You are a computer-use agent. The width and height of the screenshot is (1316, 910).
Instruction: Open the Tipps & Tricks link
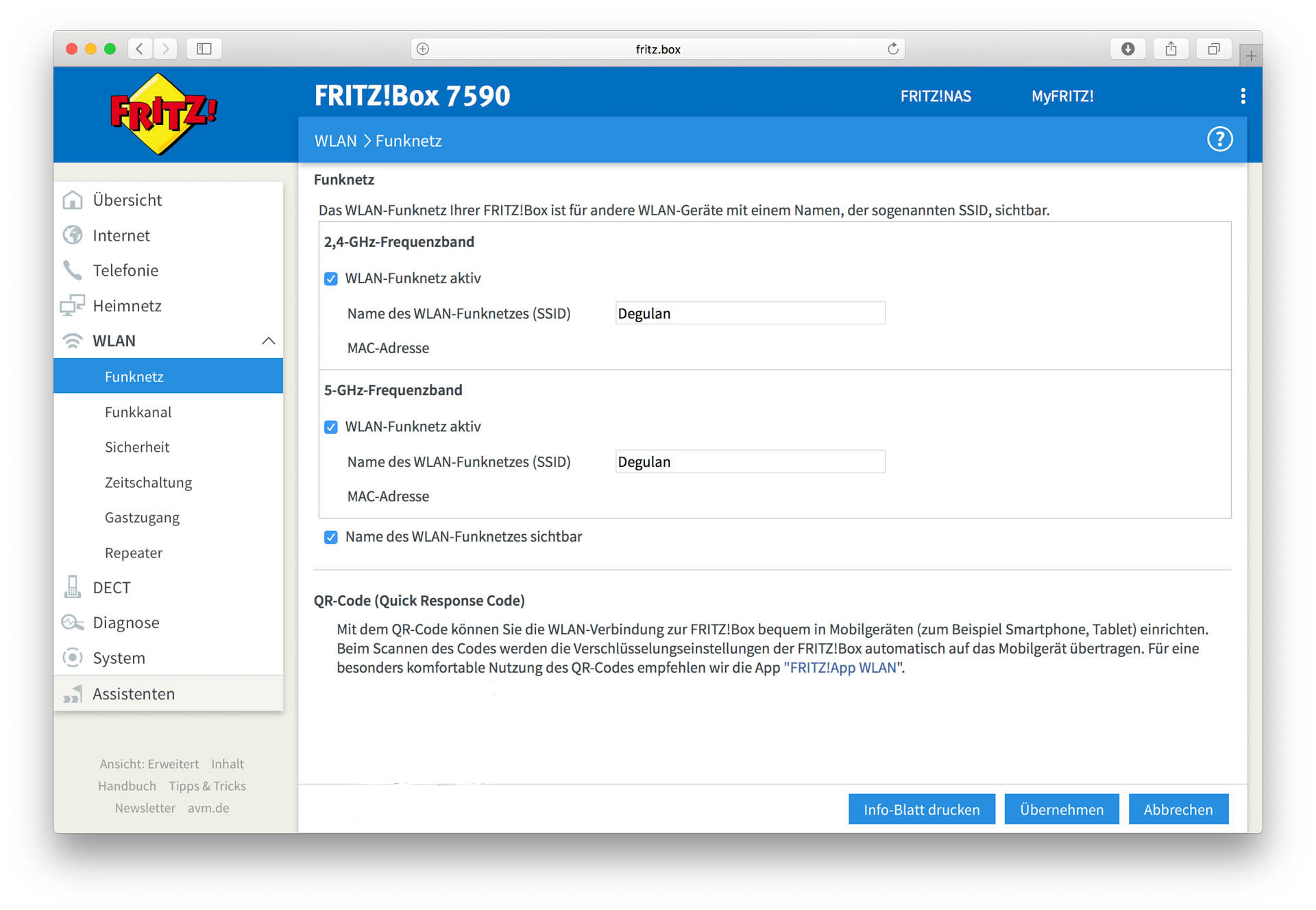208,786
